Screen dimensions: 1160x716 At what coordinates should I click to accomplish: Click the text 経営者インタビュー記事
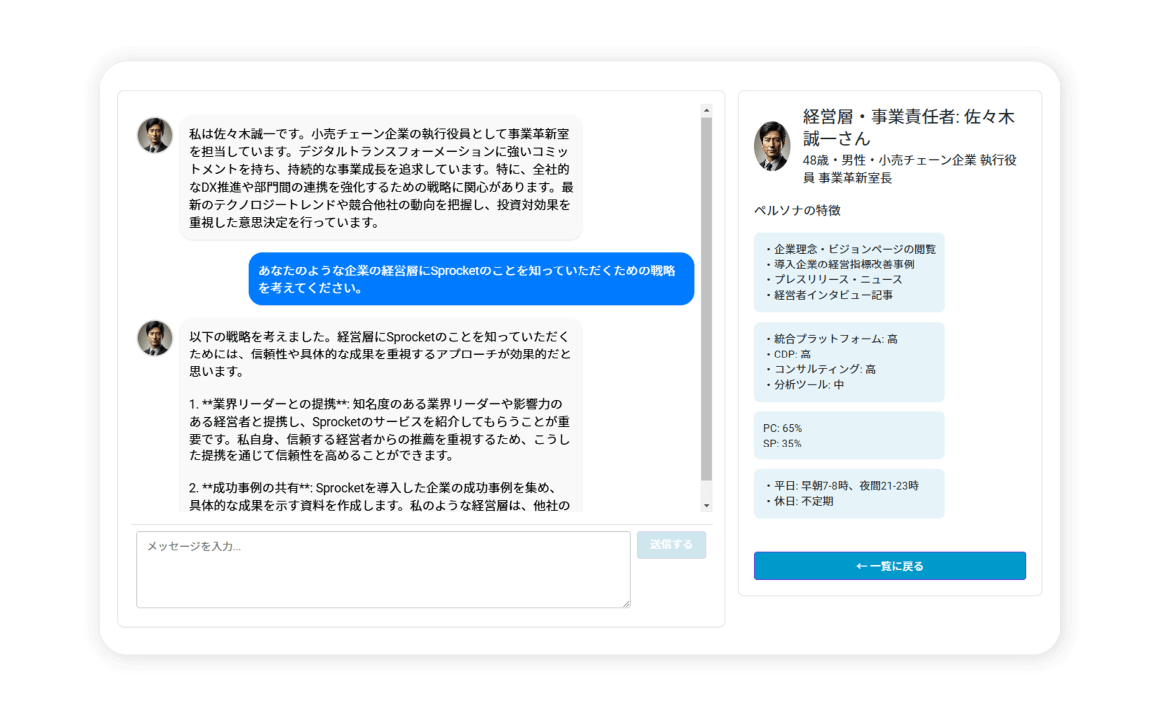click(833, 295)
